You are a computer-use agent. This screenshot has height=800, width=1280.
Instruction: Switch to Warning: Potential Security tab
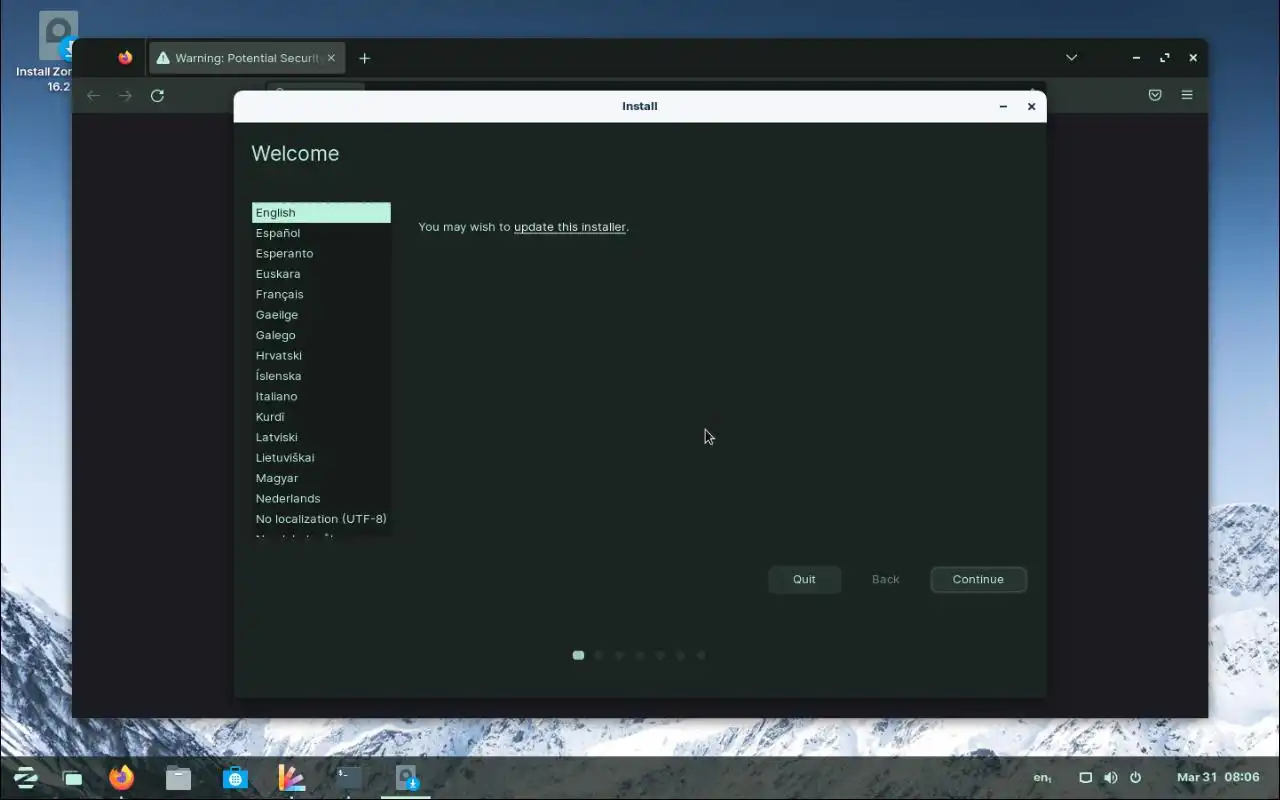(247, 58)
